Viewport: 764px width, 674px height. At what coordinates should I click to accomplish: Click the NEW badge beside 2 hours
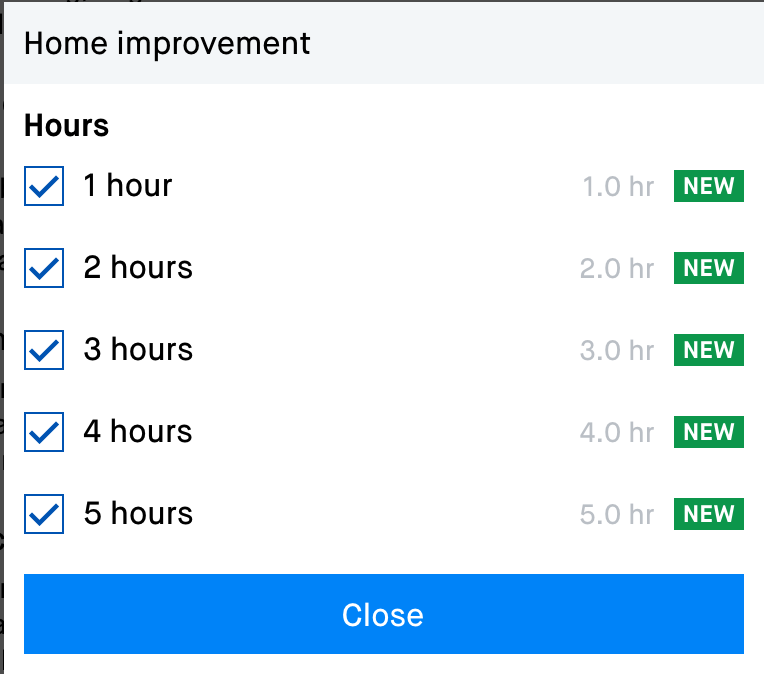pos(709,268)
